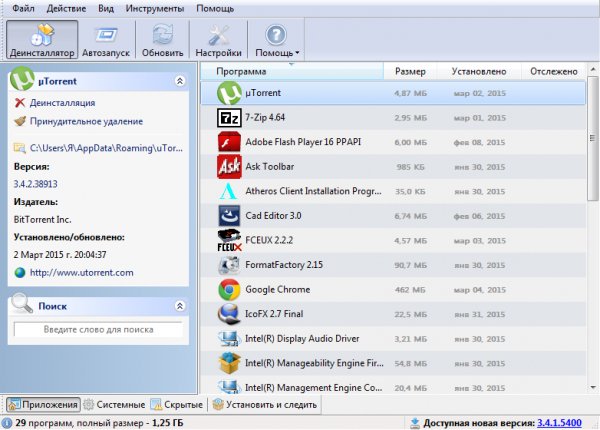
Task: Open the Файл menu
Action: coord(23,8)
